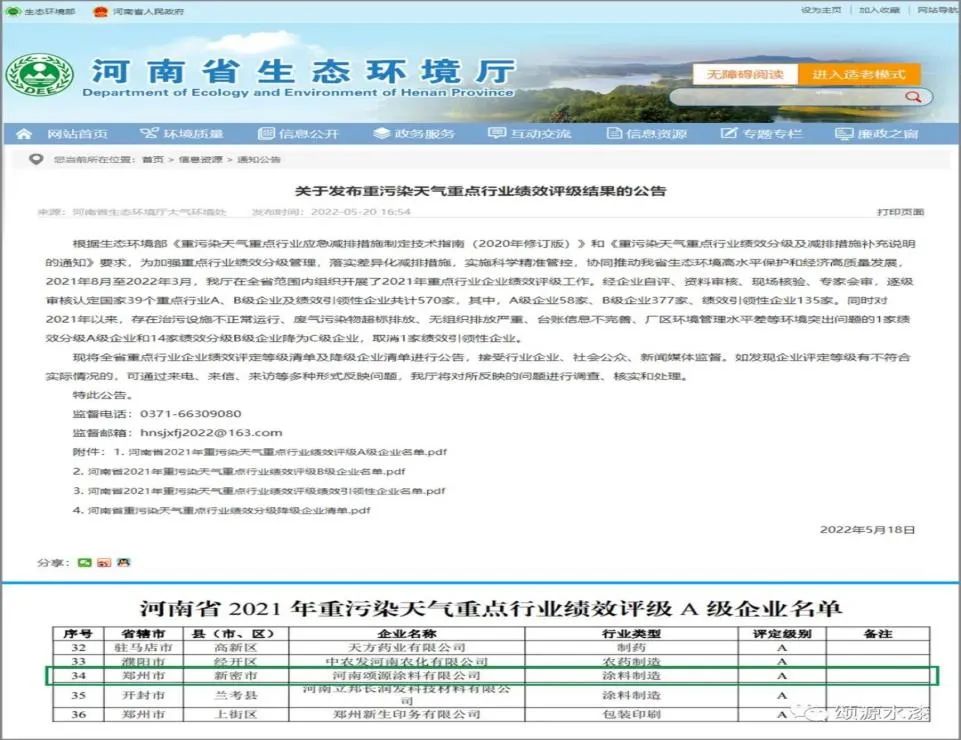Click 首页 in the breadcrumb
This screenshot has height=740, width=961.
[x=153, y=159]
